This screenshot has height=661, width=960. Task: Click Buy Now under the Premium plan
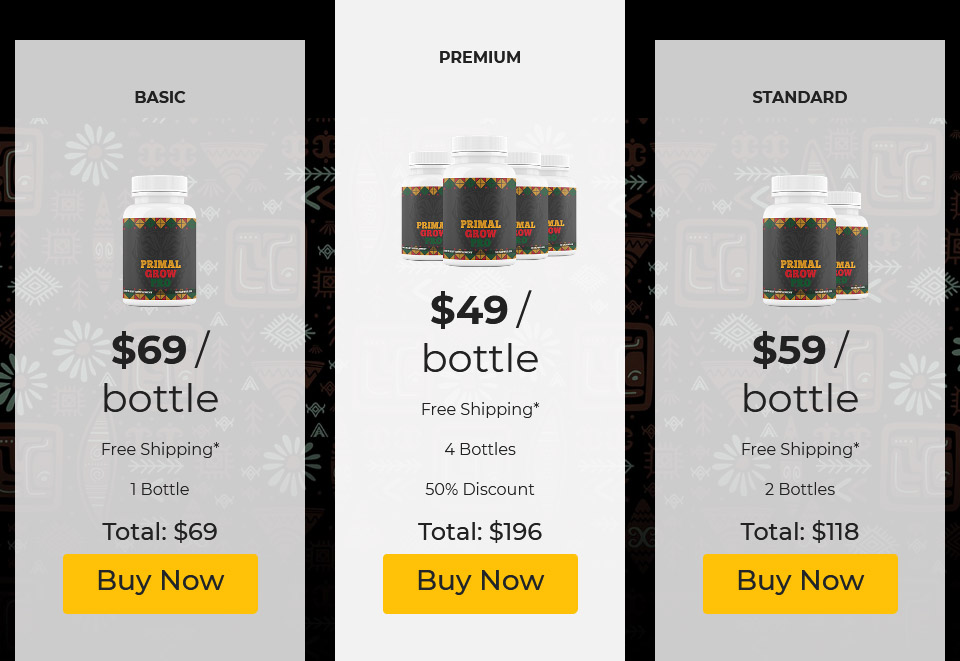(480, 583)
